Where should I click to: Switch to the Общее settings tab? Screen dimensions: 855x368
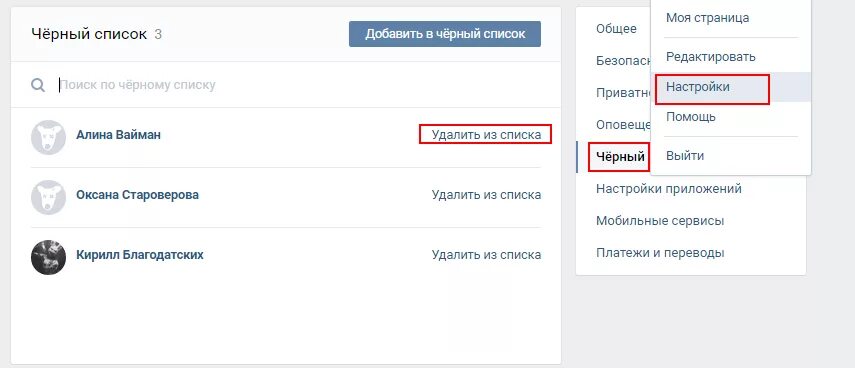[x=616, y=28]
